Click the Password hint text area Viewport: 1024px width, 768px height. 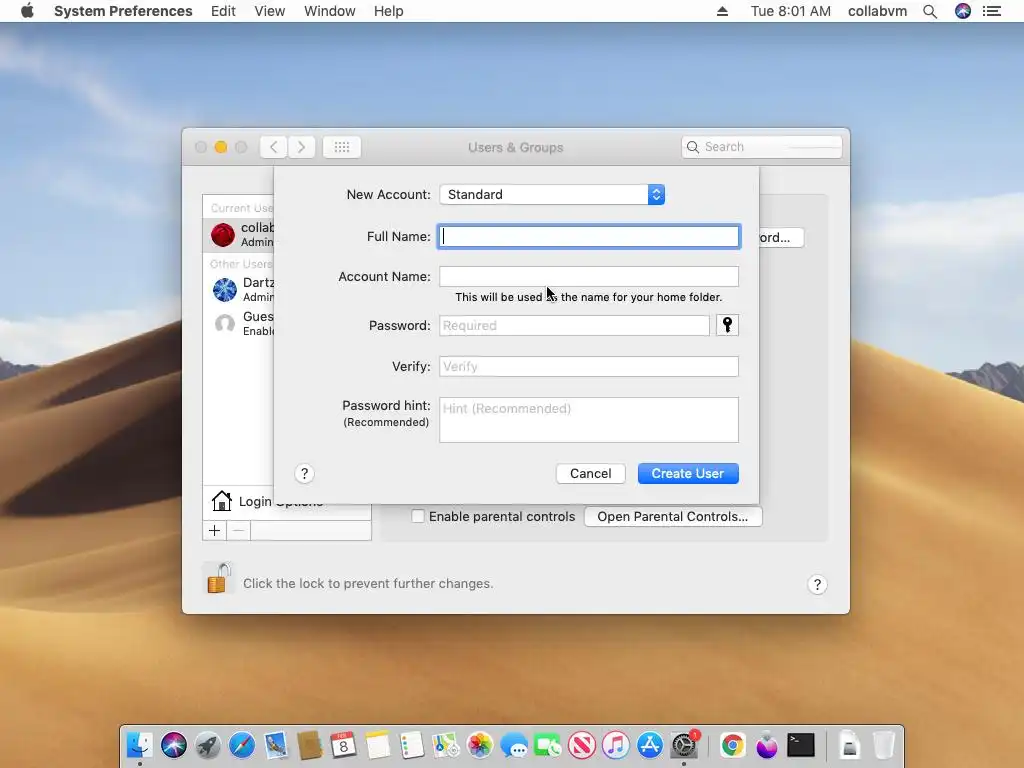coord(588,420)
